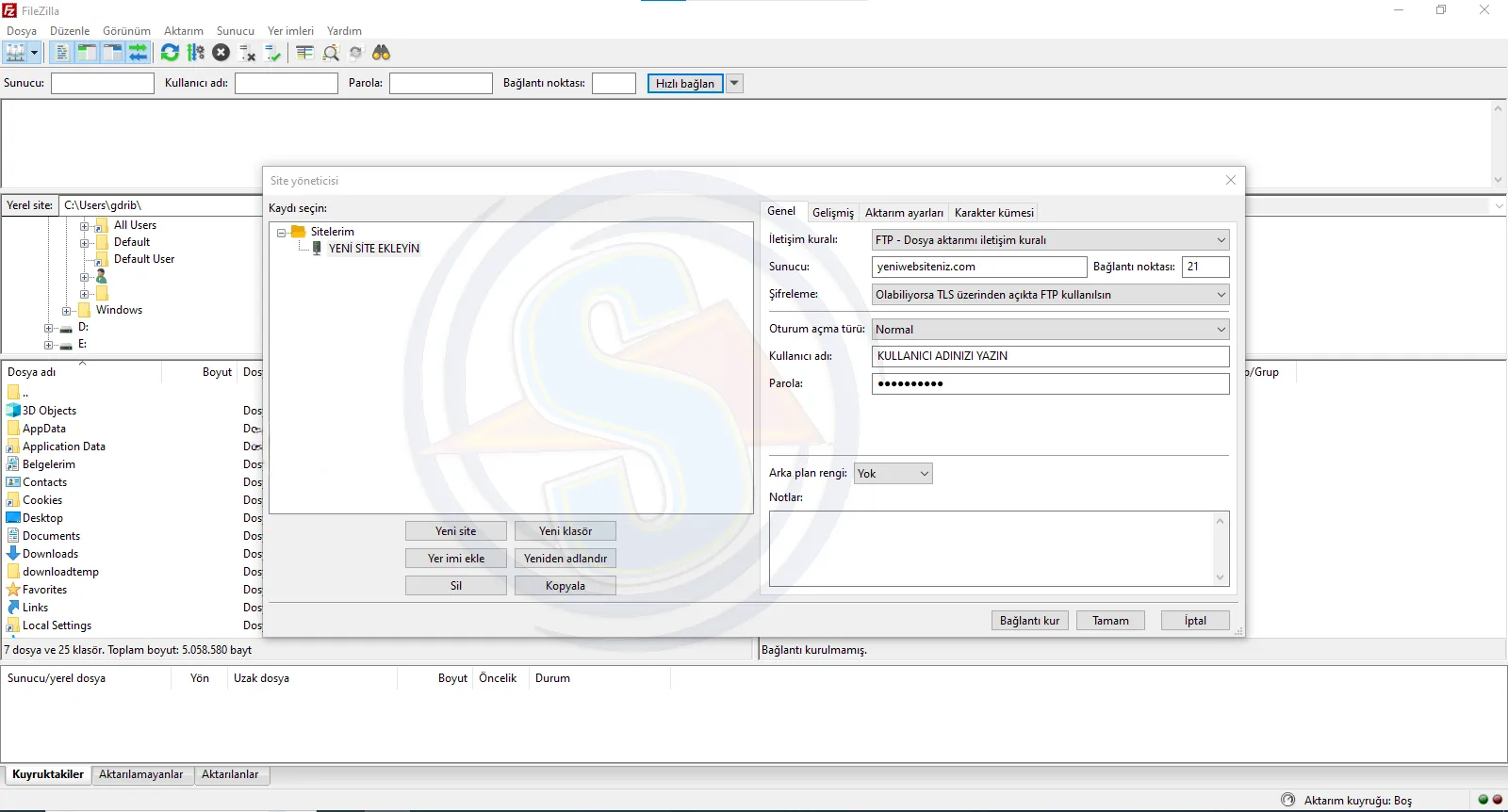Click the quickconnect Kullanıcı adı field
This screenshot has width=1508, height=812.
287,83
